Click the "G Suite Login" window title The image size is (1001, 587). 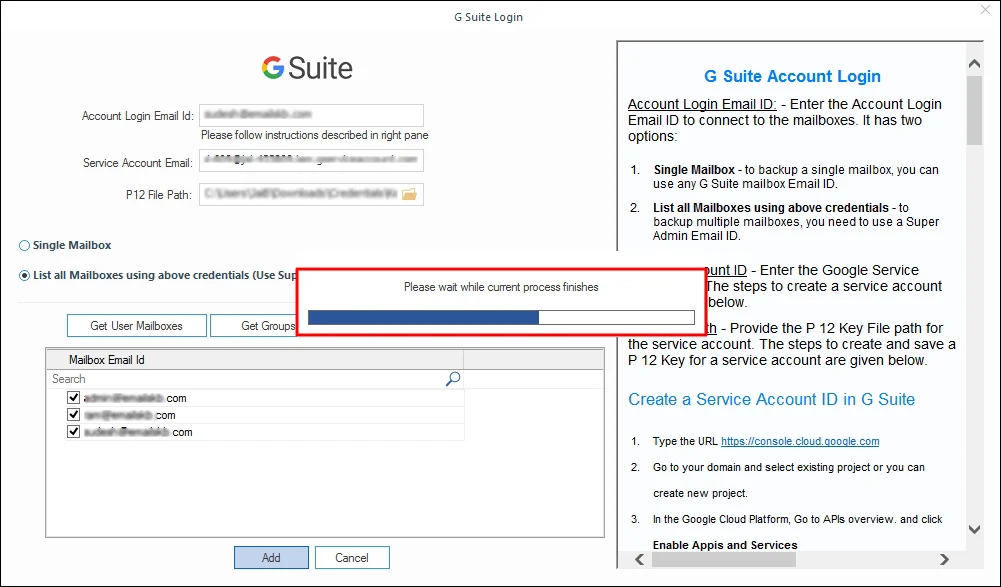pos(488,17)
